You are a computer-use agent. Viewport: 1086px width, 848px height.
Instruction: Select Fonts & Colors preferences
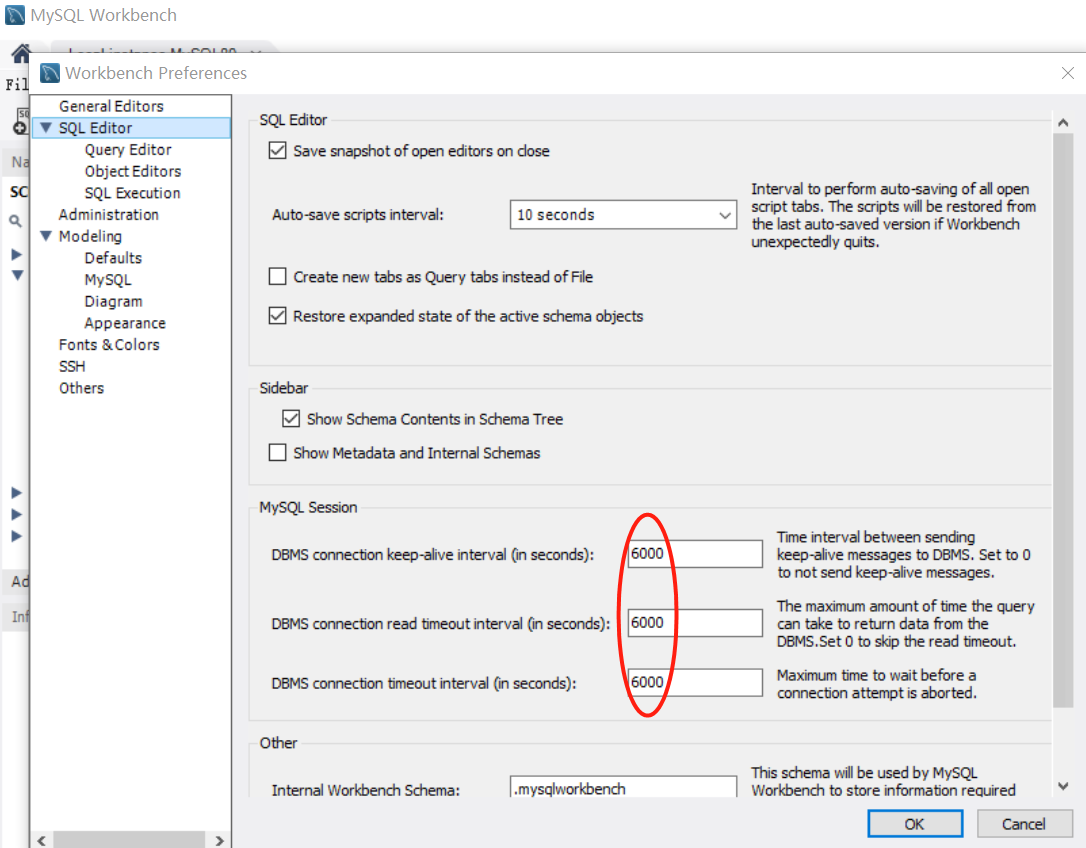(109, 344)
